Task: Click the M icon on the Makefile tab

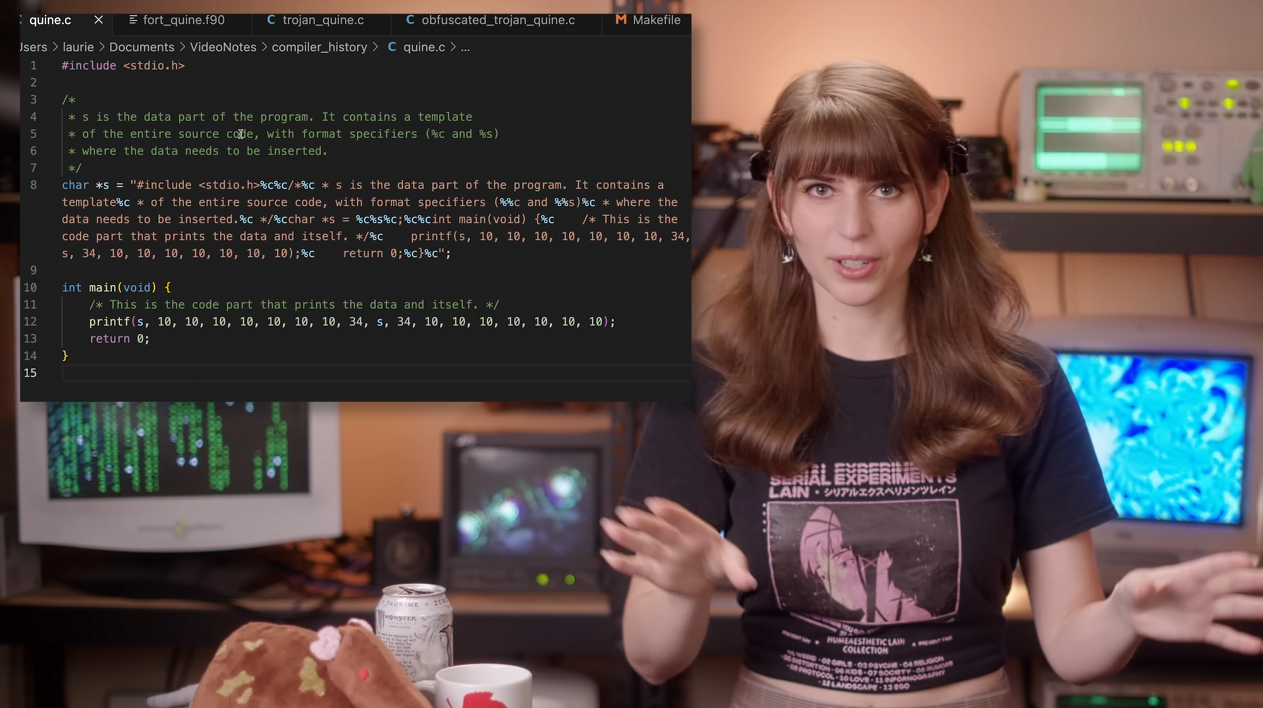Action: pyautogui.click(x=621, y=20)
